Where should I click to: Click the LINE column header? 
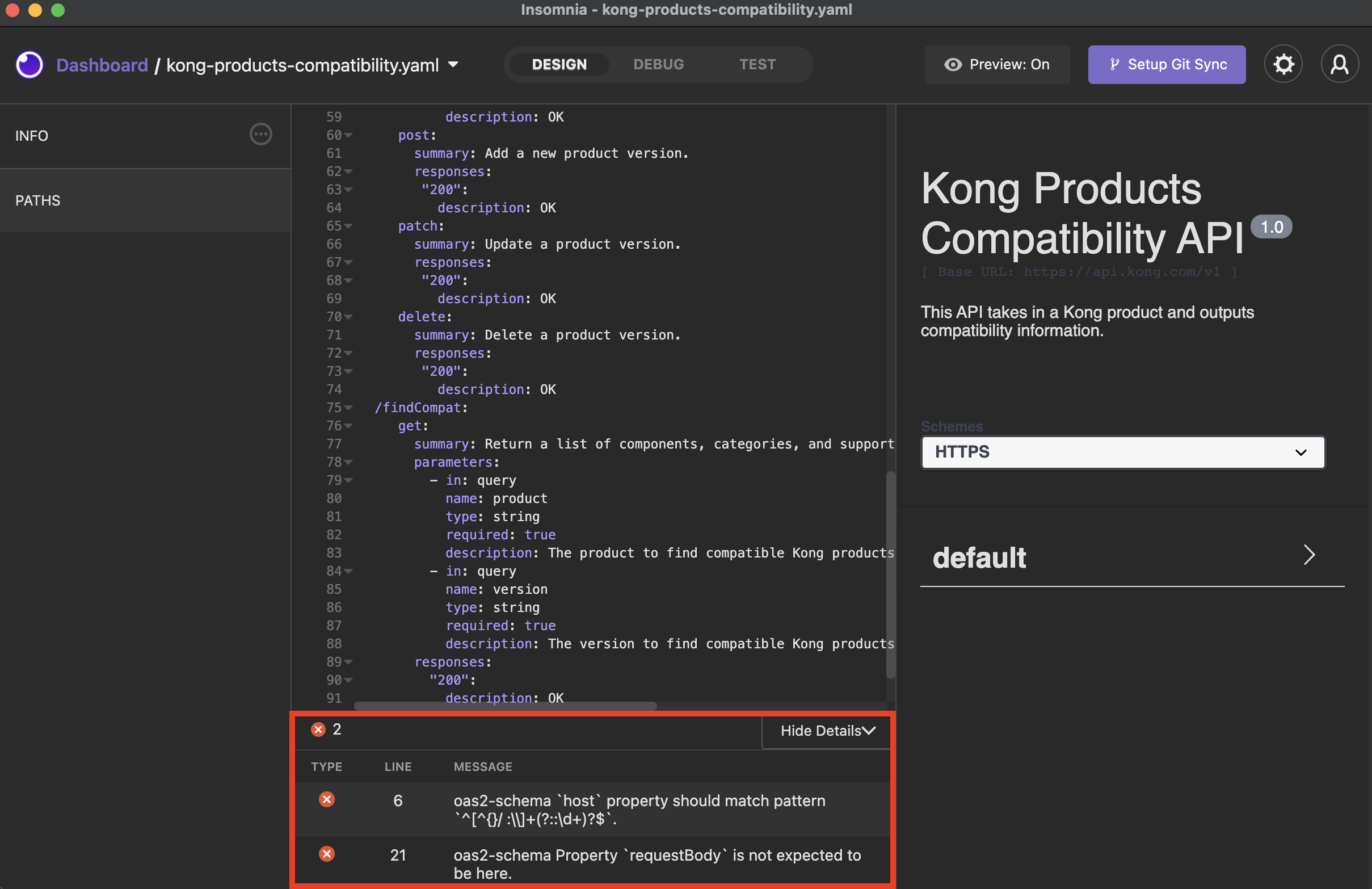coord(398,767)
